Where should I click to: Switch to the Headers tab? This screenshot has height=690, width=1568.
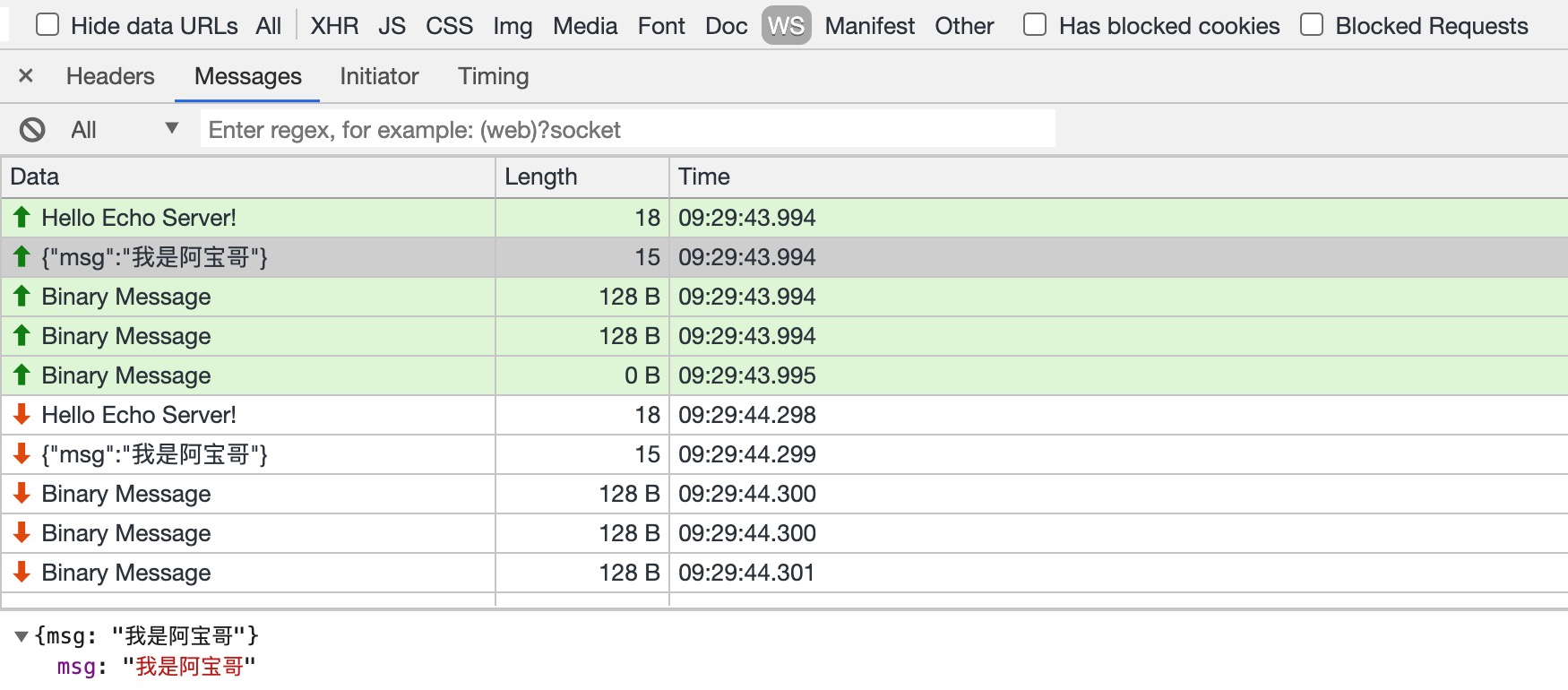[x=110, y=76]
